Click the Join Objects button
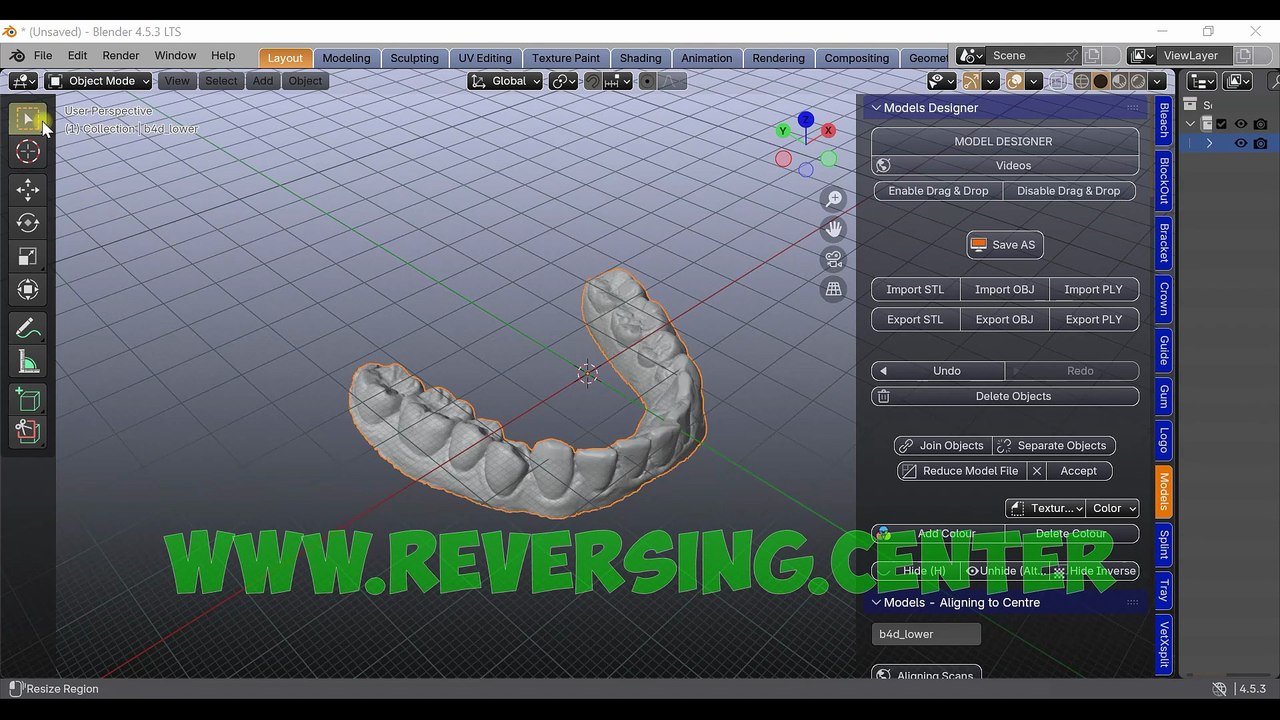Image resolution: width=1280 pixels, height=720 pixels. click(x=942, y=446)
